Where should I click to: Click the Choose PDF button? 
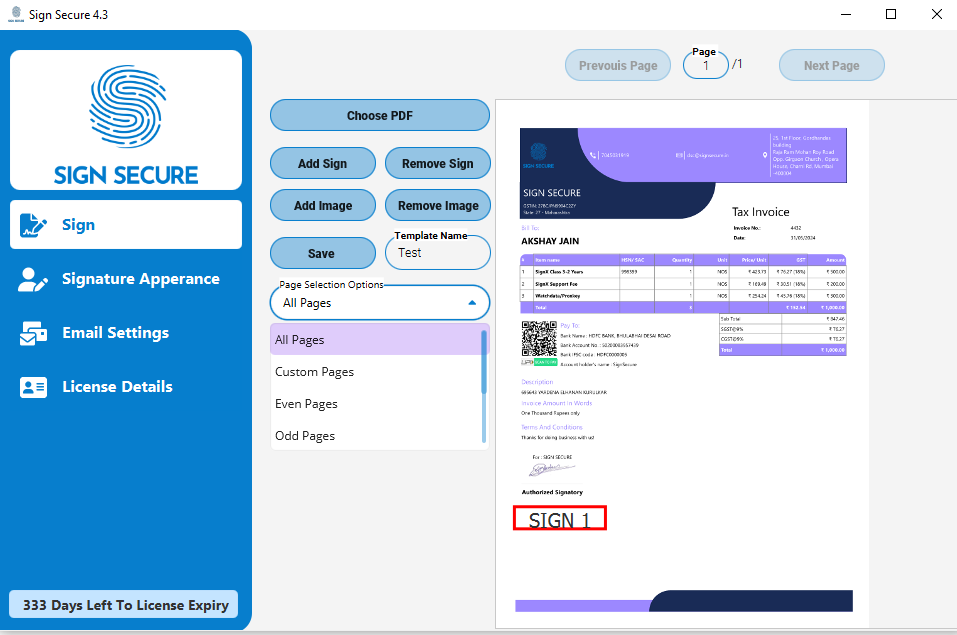coord(380,115)
